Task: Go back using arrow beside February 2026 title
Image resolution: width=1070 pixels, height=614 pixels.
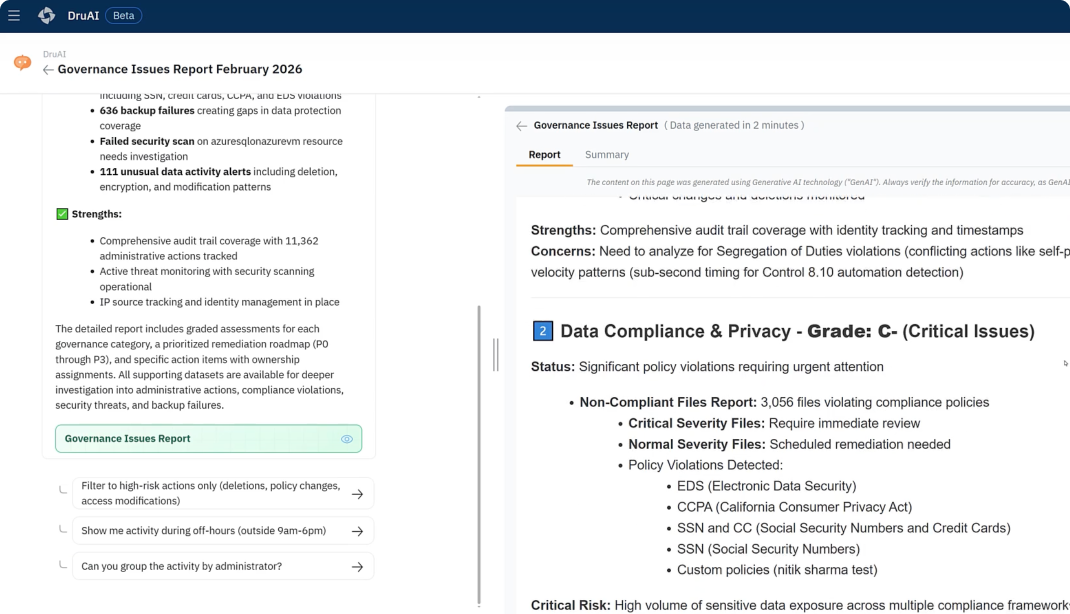Action: coord(48,70)
